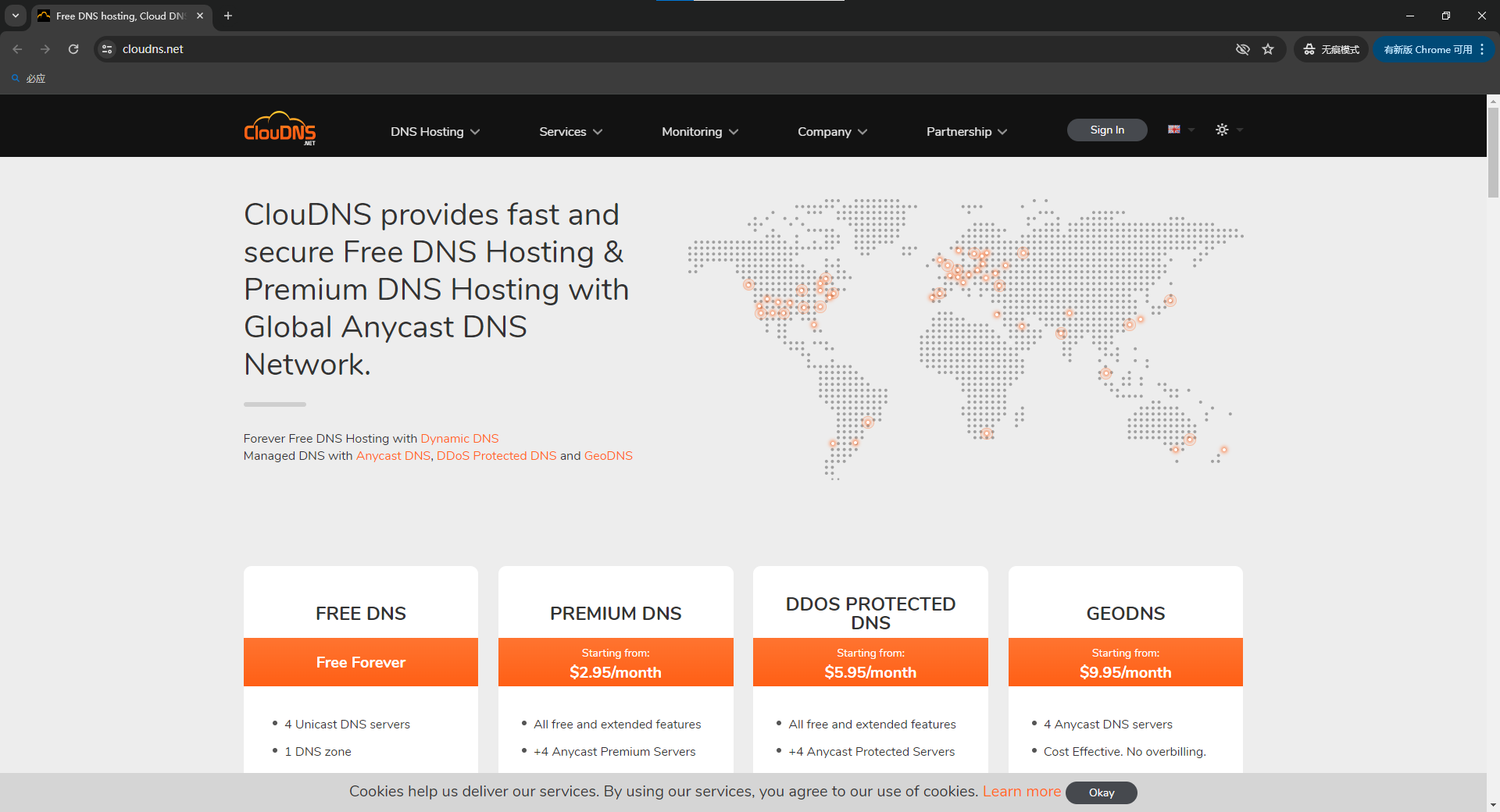The height and width of the screenshot is (812, 1500).
Task: Click the Free Forever banner
Action: point(361,662)
